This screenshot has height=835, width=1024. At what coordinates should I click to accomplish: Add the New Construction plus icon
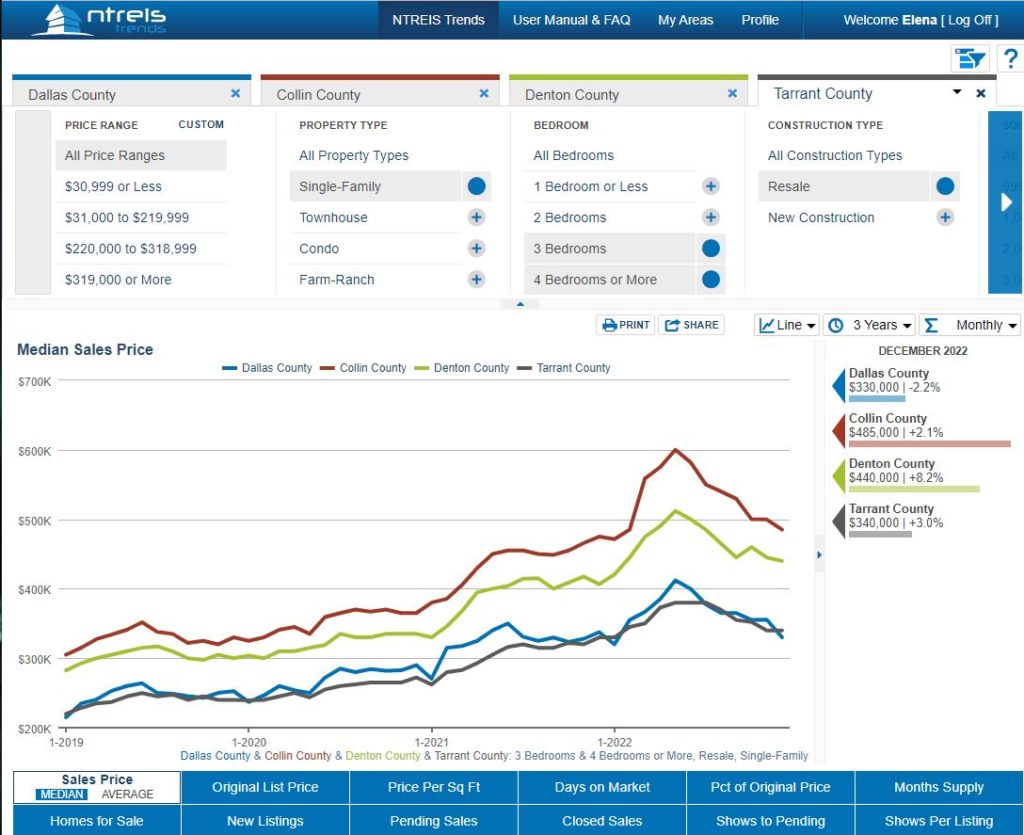pos(945,217)
